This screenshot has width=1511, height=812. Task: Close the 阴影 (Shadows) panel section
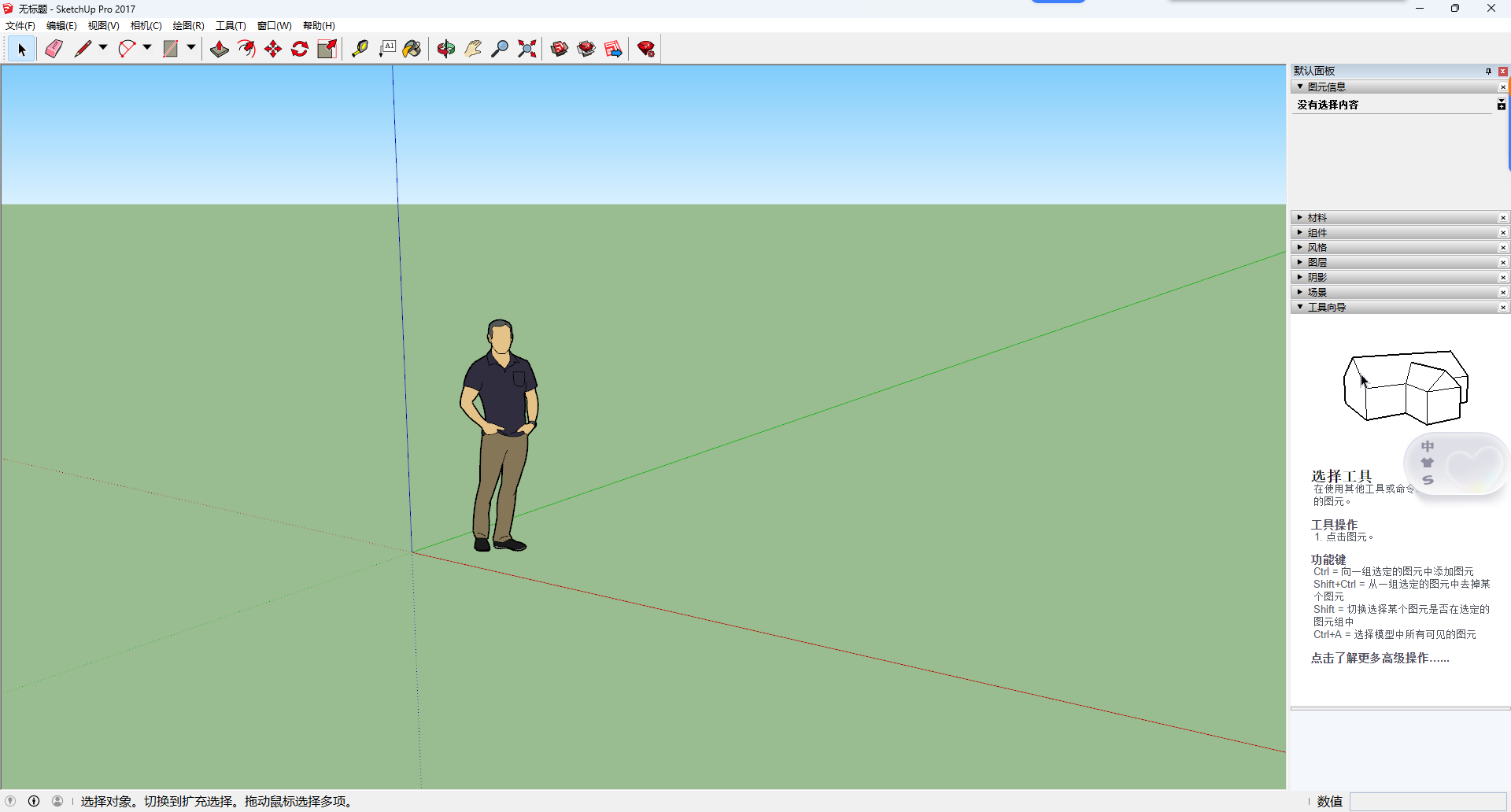pos(1502,278)
